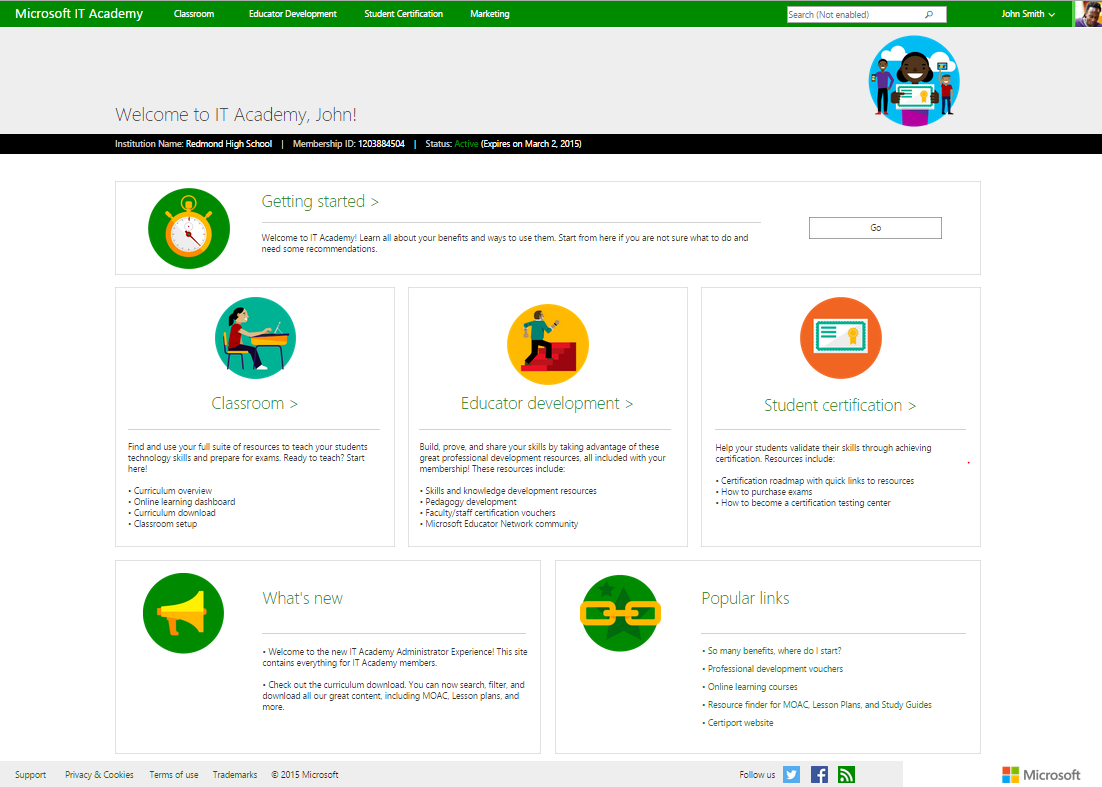Click the Getting started stopwatch icon
Screen dimensions: 1102x787
click(x=188, y=228)
